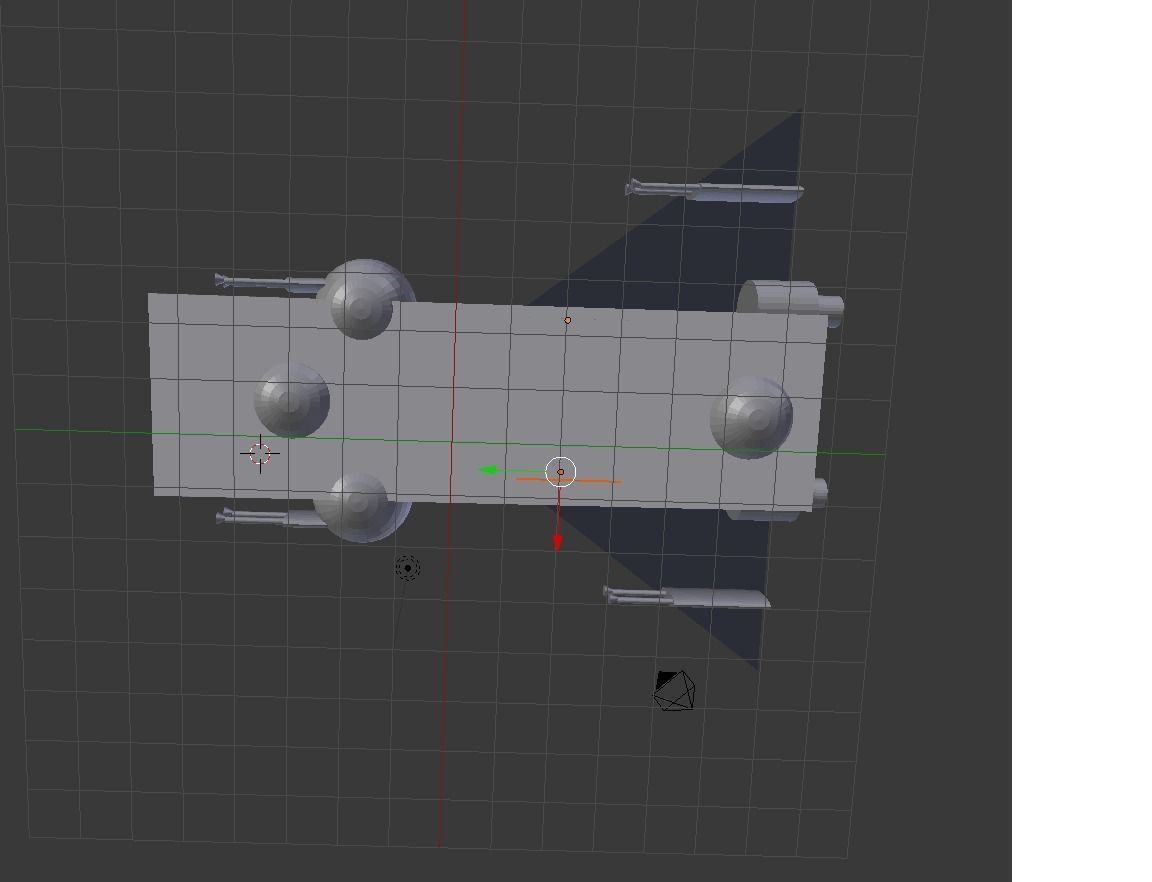Select the sphere beside the lower-left gun barrel
The image size is (1152, 882).
click(x=361, y=508)
